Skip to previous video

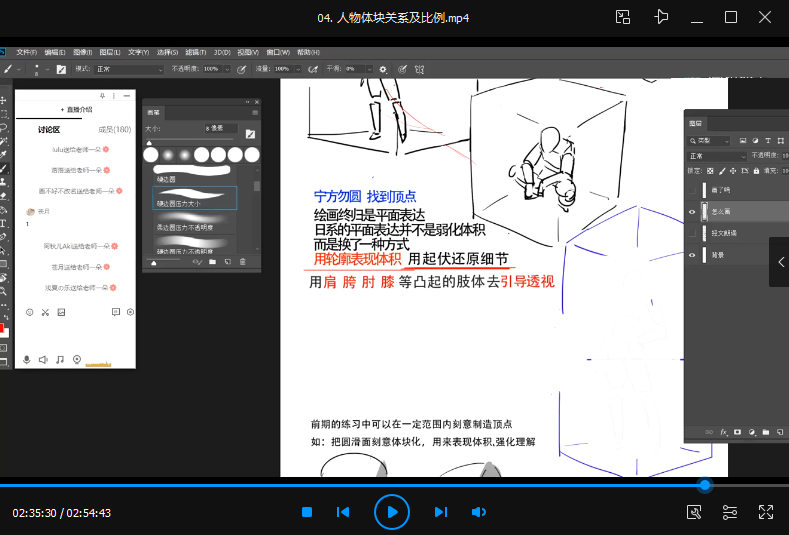click(343, 512)
